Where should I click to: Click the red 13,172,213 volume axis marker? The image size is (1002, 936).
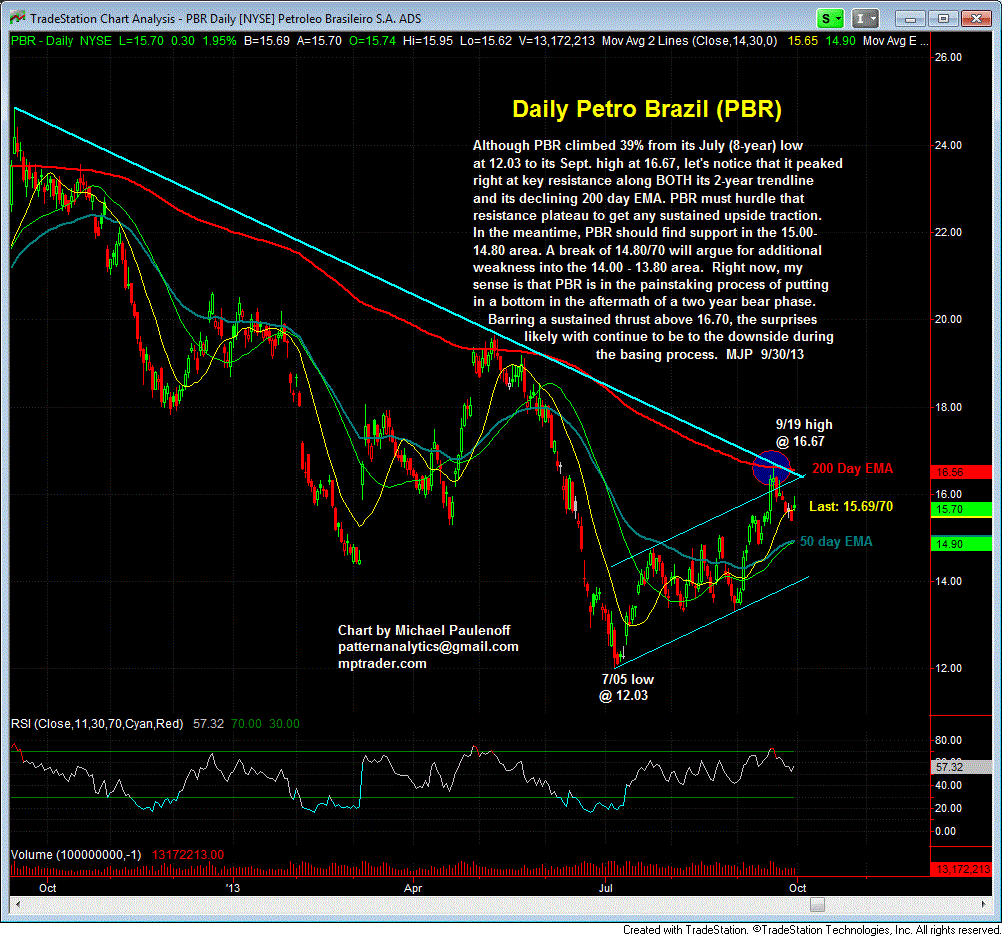tap(961, 869)
